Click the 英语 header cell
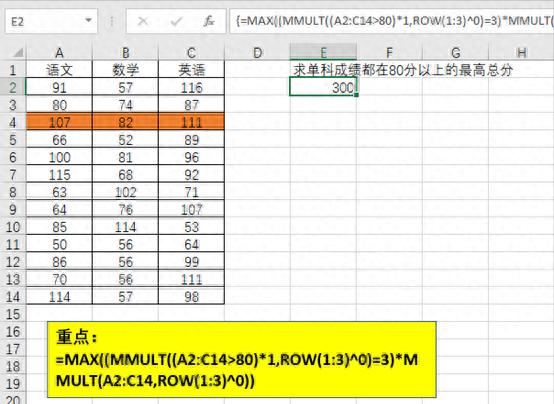554x404 pixels. coord(191,70)
